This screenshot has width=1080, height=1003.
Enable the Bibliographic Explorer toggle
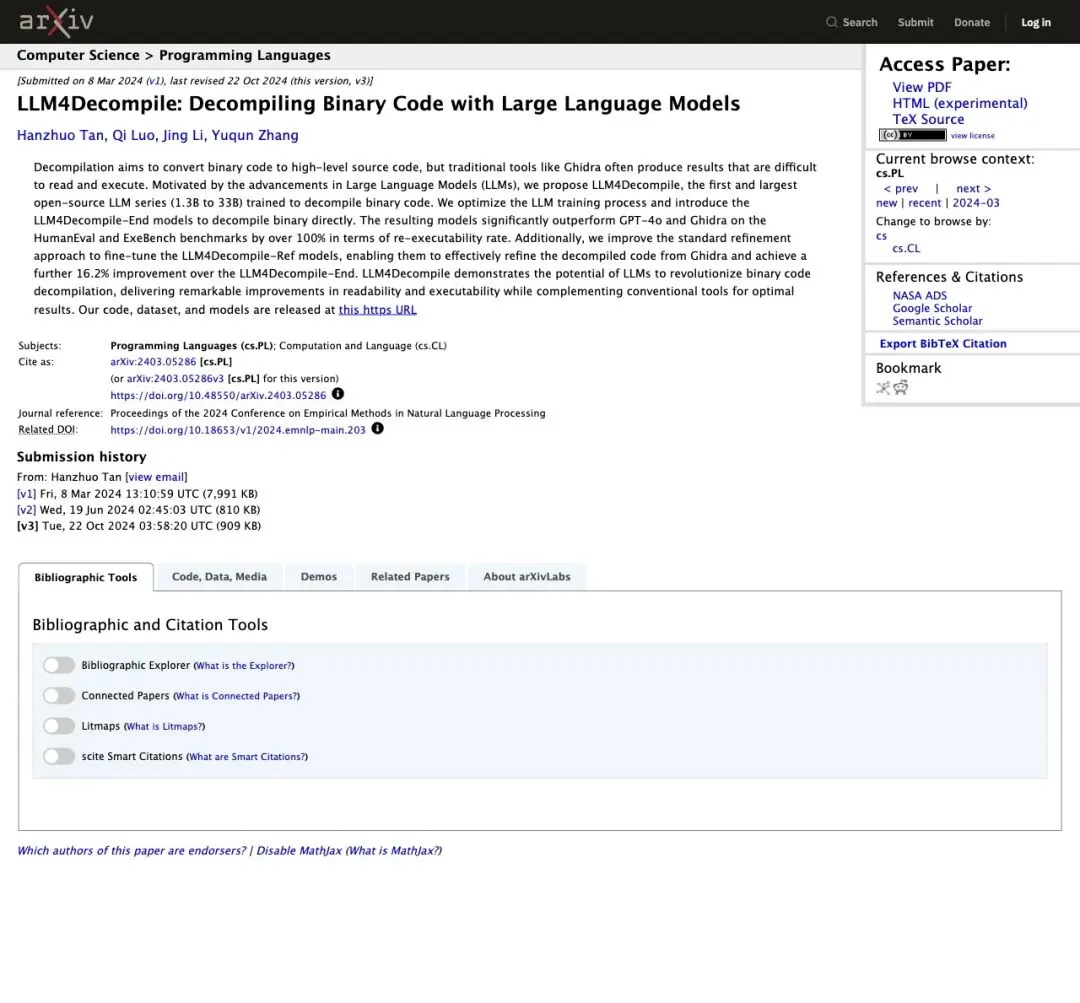coord(59,665)
